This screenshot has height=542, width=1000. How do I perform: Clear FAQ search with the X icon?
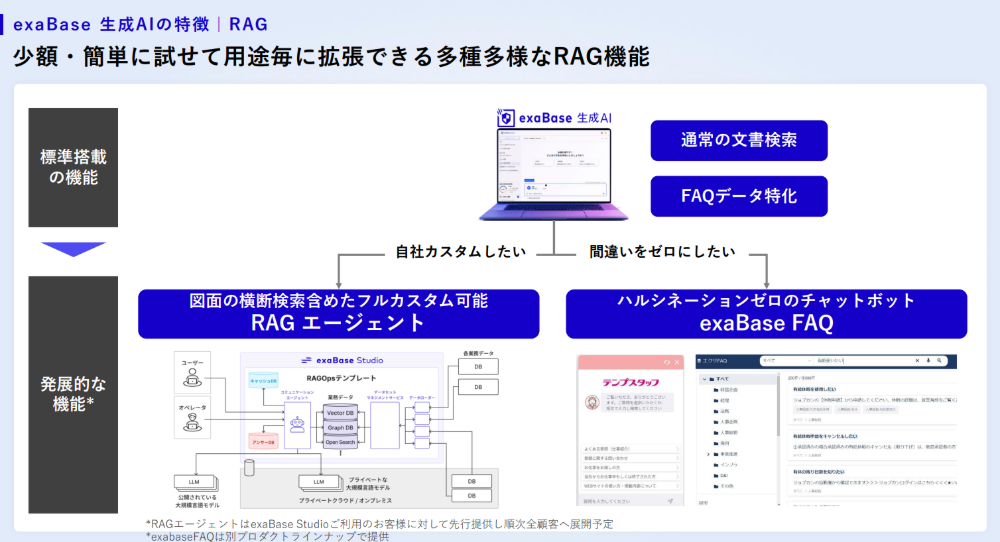pos(917,360)
